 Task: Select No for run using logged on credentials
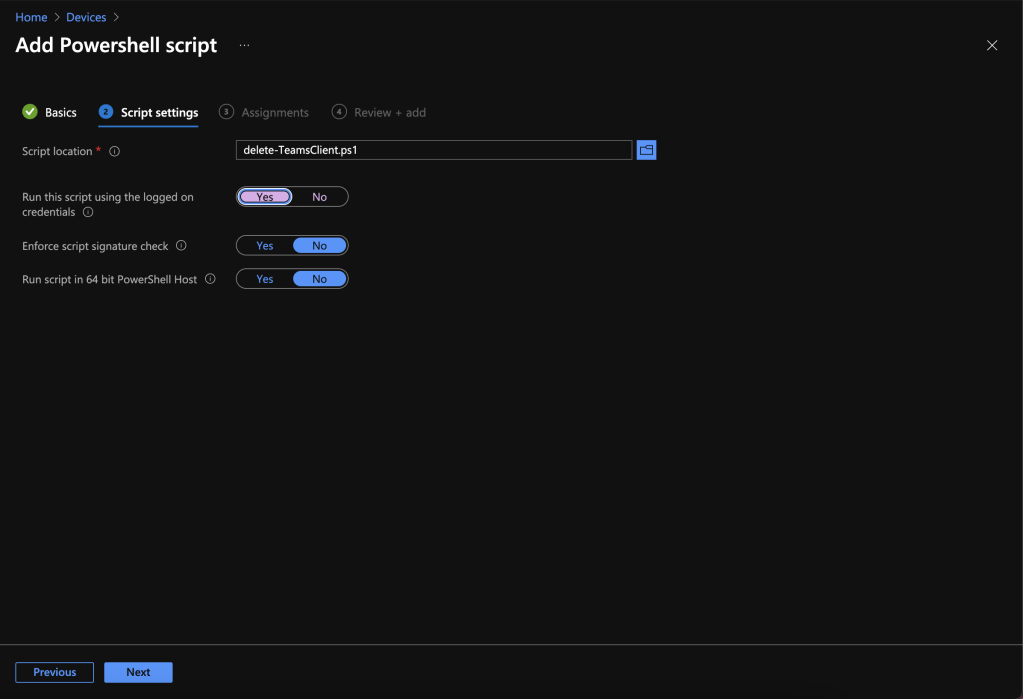[319, 197]
